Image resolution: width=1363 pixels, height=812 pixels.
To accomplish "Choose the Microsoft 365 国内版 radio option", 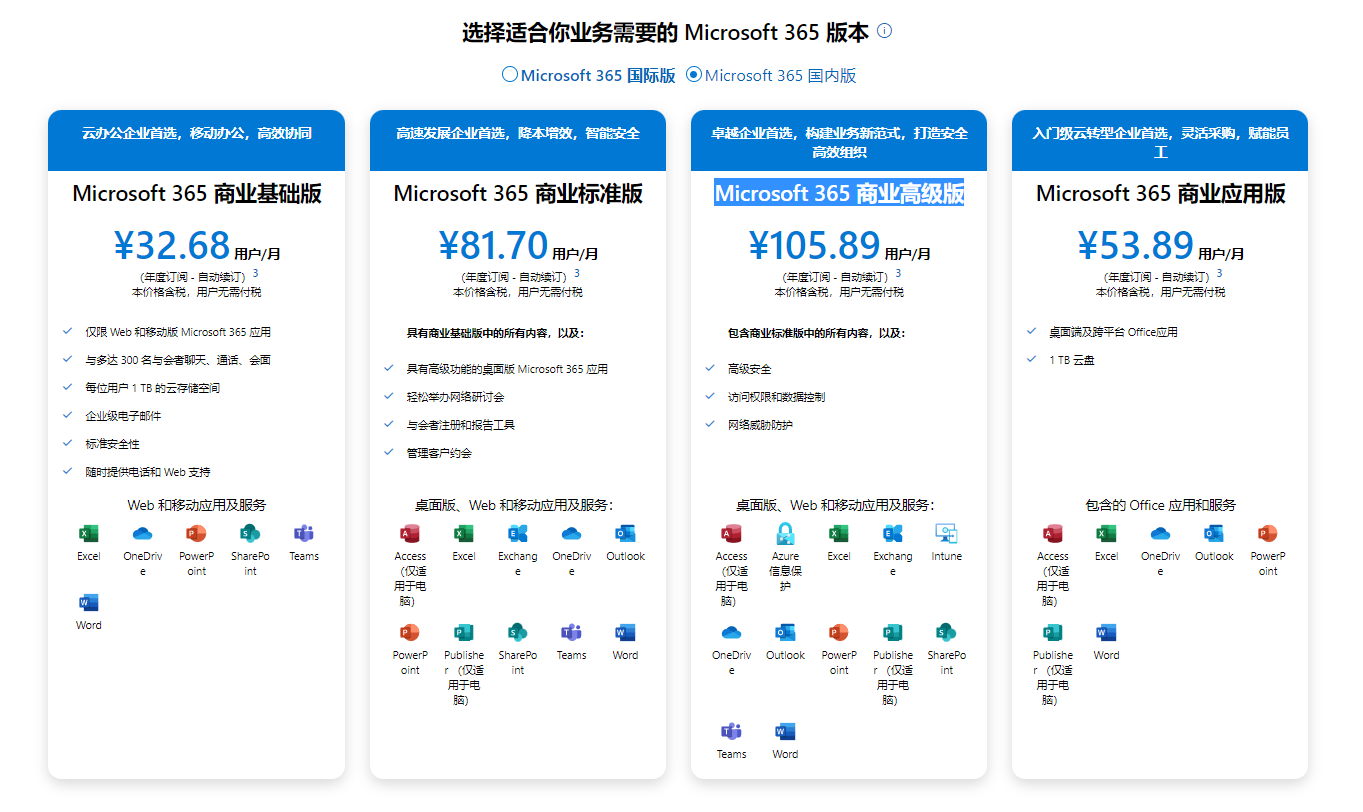I will click(694, 75).
